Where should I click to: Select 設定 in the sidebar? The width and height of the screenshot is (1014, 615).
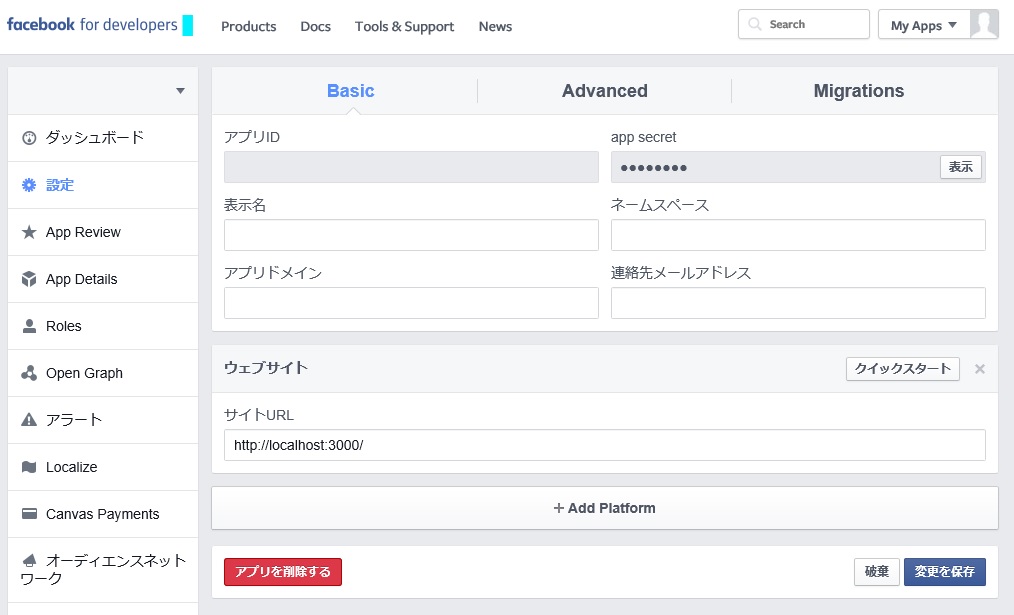point(103,185)
